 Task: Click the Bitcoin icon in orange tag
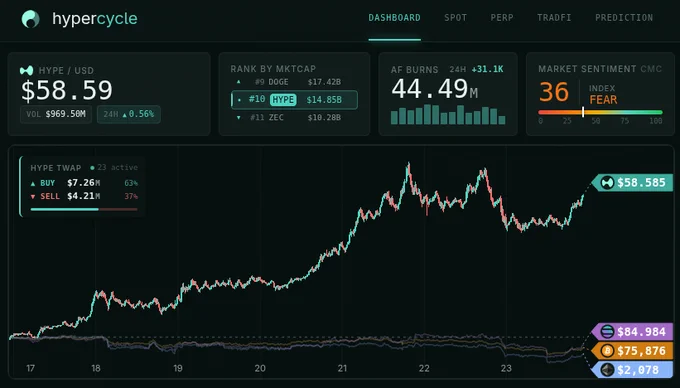coord(607,351)
